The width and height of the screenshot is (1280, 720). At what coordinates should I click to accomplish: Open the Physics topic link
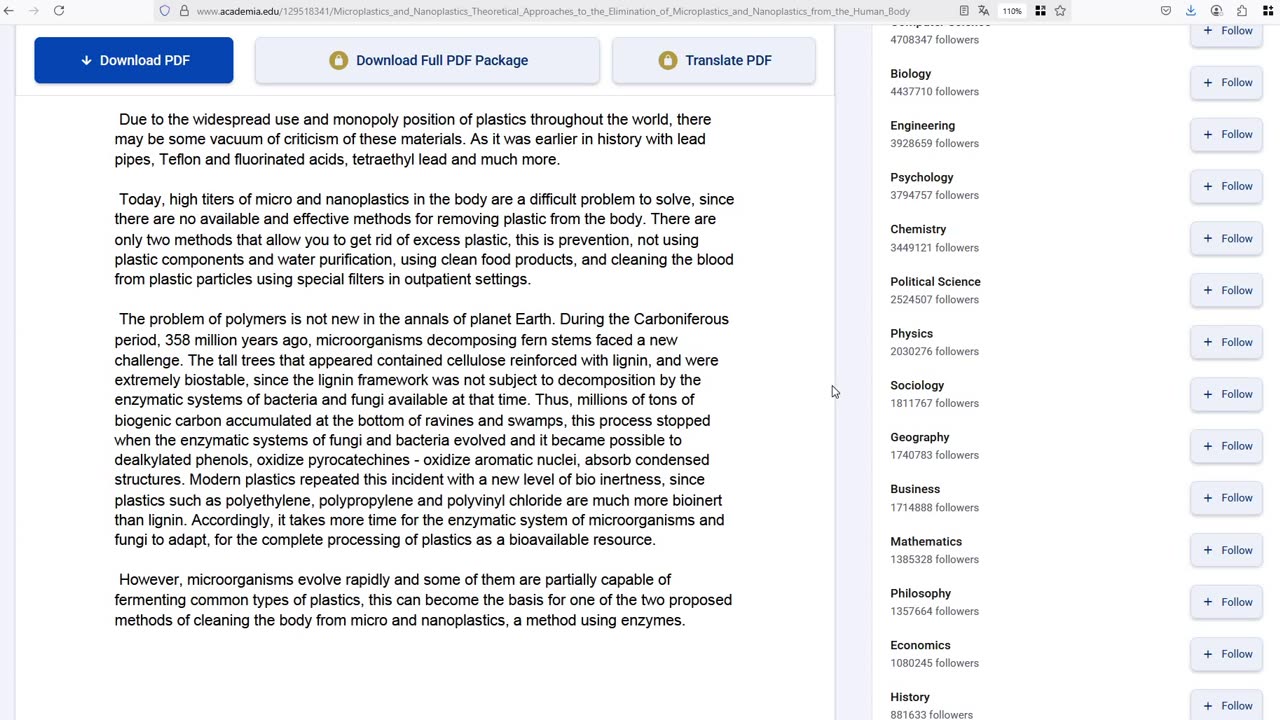911,334
